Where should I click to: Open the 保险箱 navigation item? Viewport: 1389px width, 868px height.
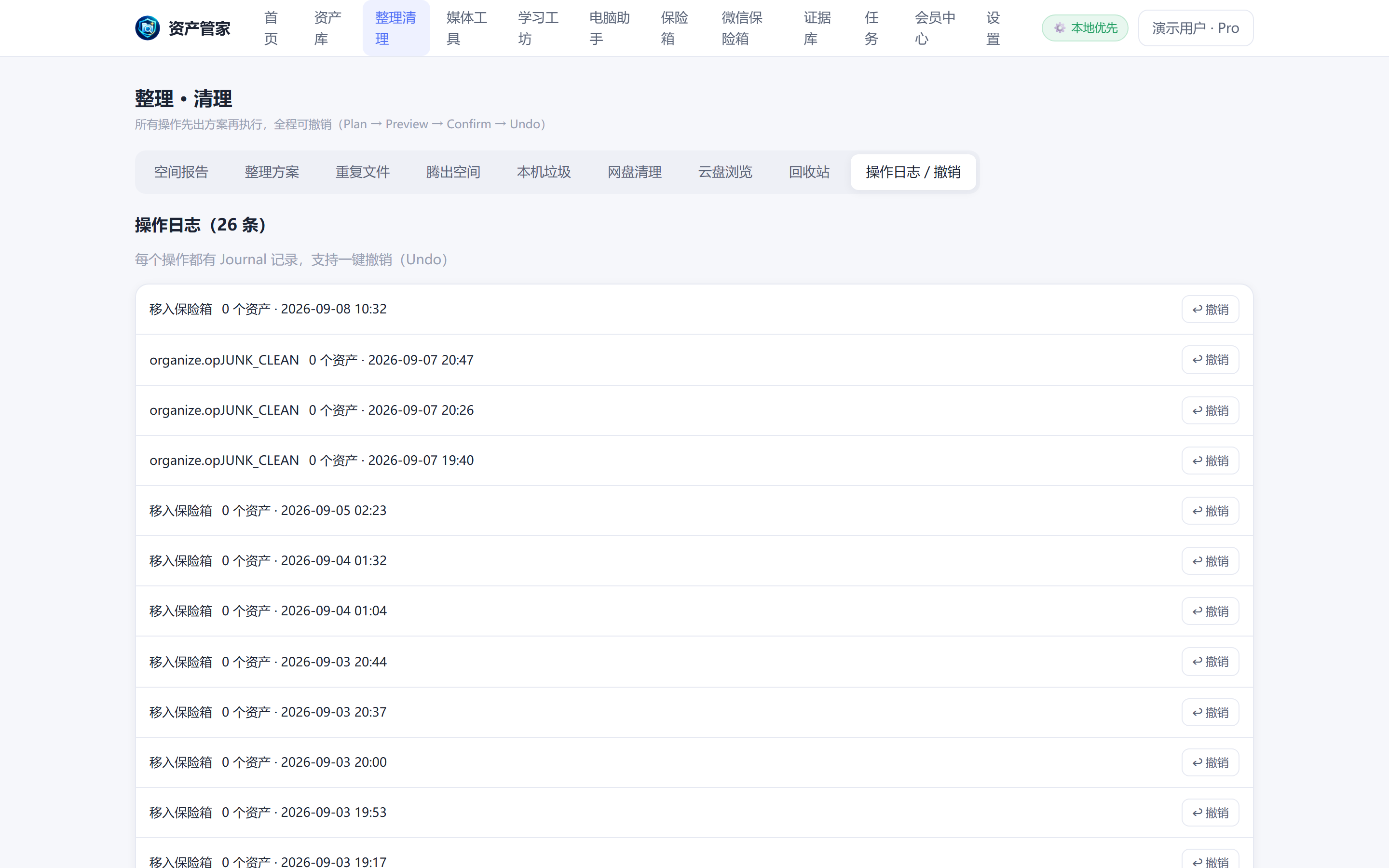click(x=674, y=27)
